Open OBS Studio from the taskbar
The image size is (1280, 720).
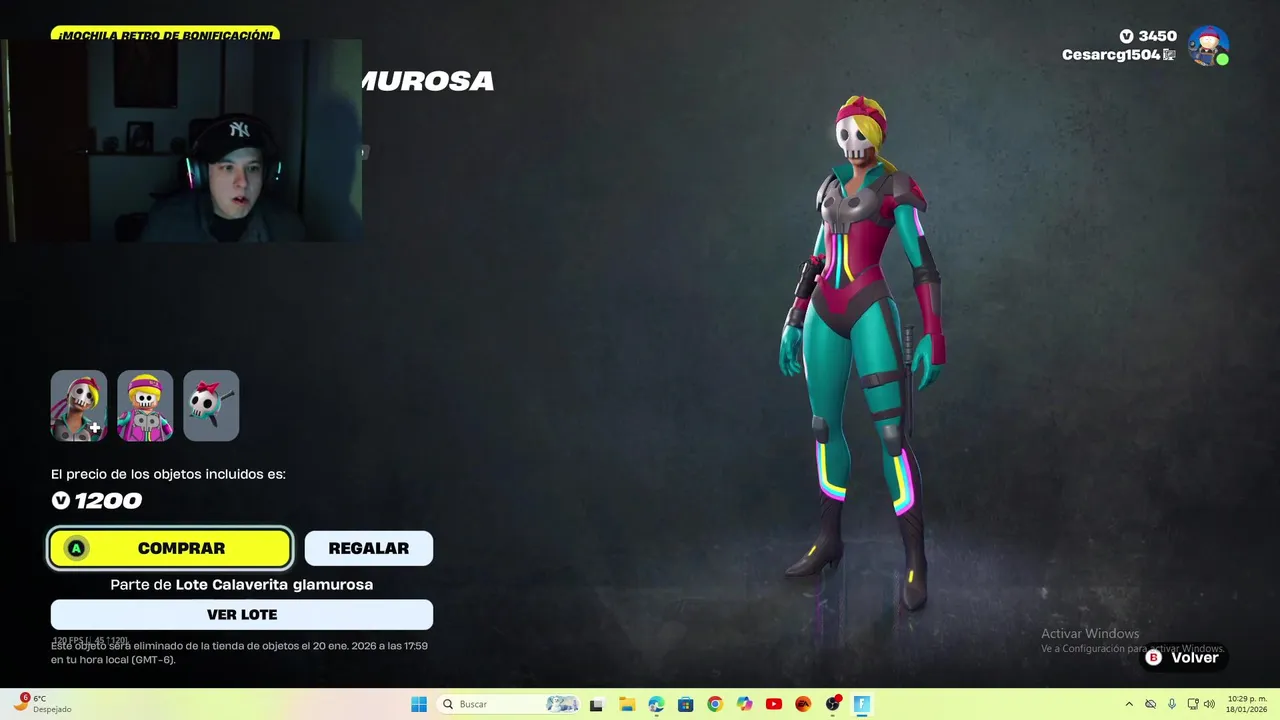point(833,704)
